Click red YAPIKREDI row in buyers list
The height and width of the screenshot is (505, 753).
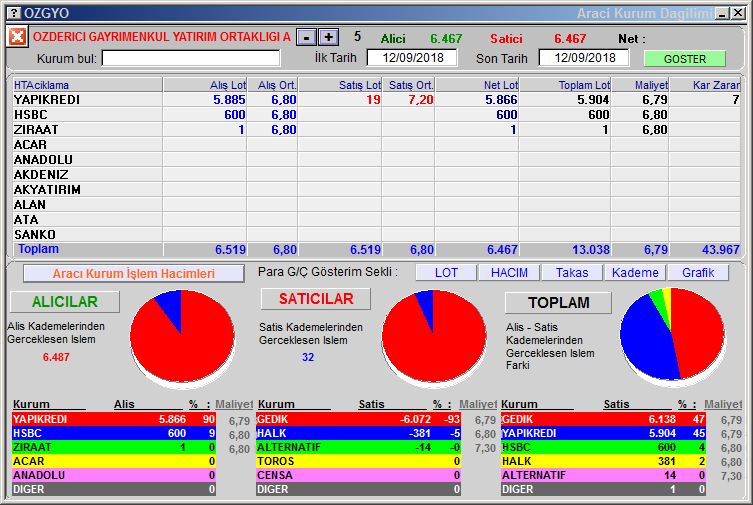[x=114, y=419]
